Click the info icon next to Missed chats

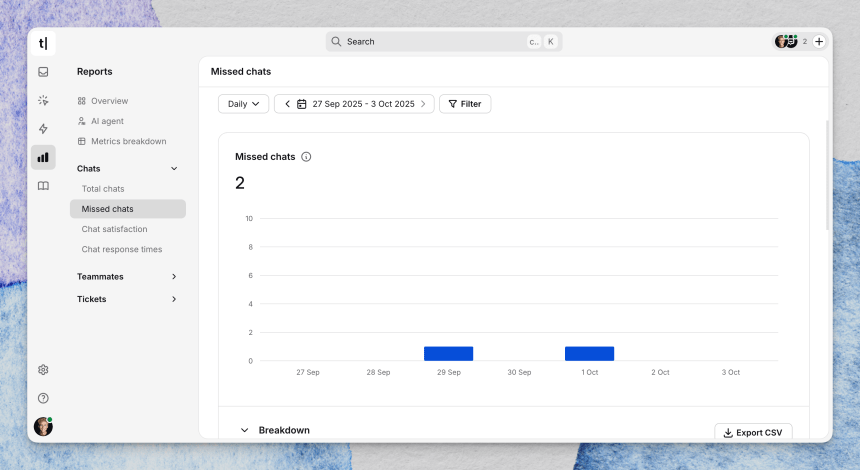click(x=306, y=157)
